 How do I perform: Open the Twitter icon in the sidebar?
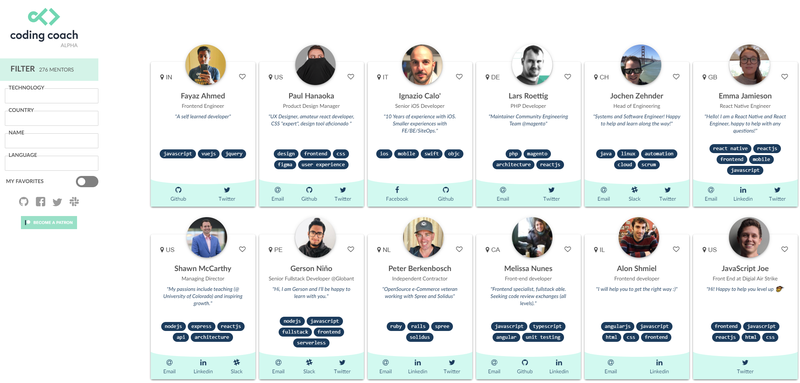click(57, 202)
